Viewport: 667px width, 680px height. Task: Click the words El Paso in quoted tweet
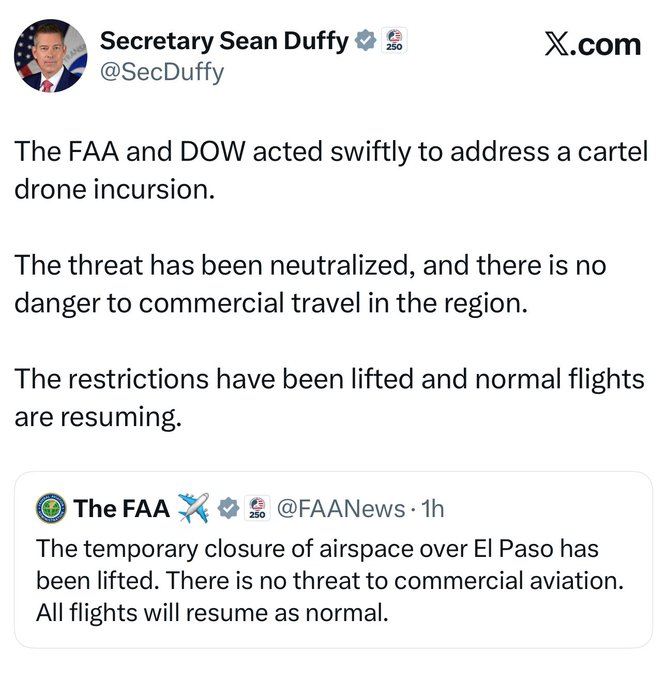483,549
